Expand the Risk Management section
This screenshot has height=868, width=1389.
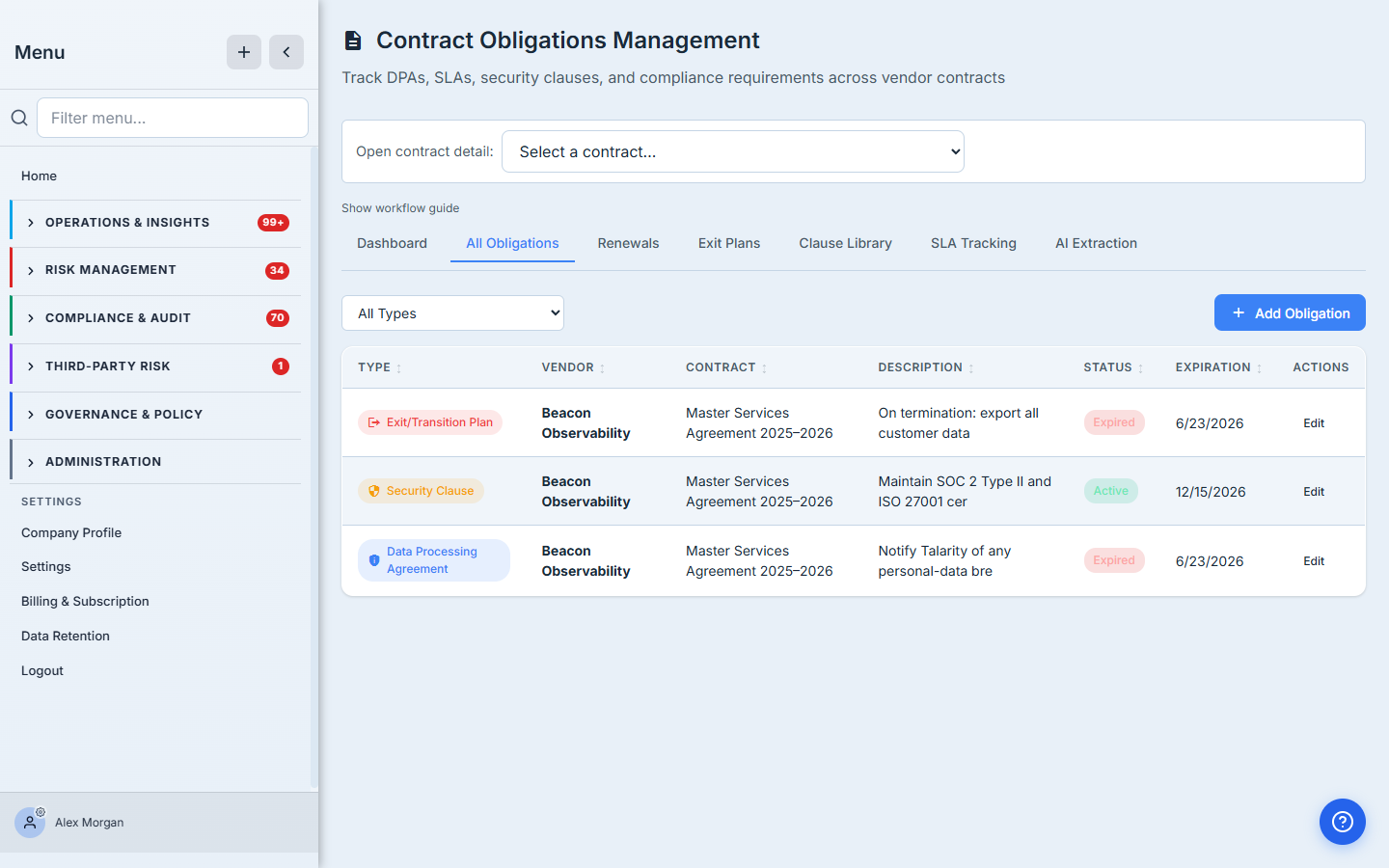click(x=155, y=271)
